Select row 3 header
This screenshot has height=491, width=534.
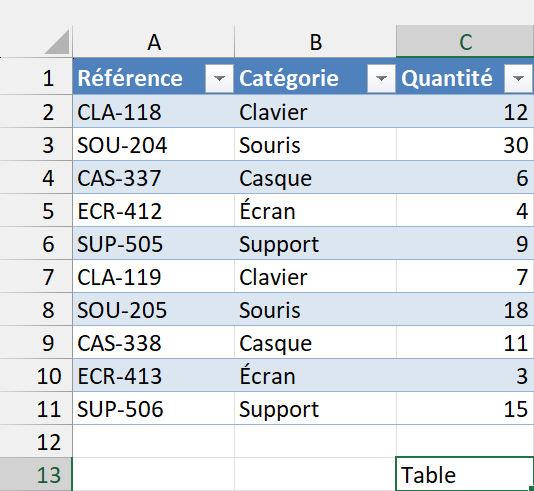[36, 145]
